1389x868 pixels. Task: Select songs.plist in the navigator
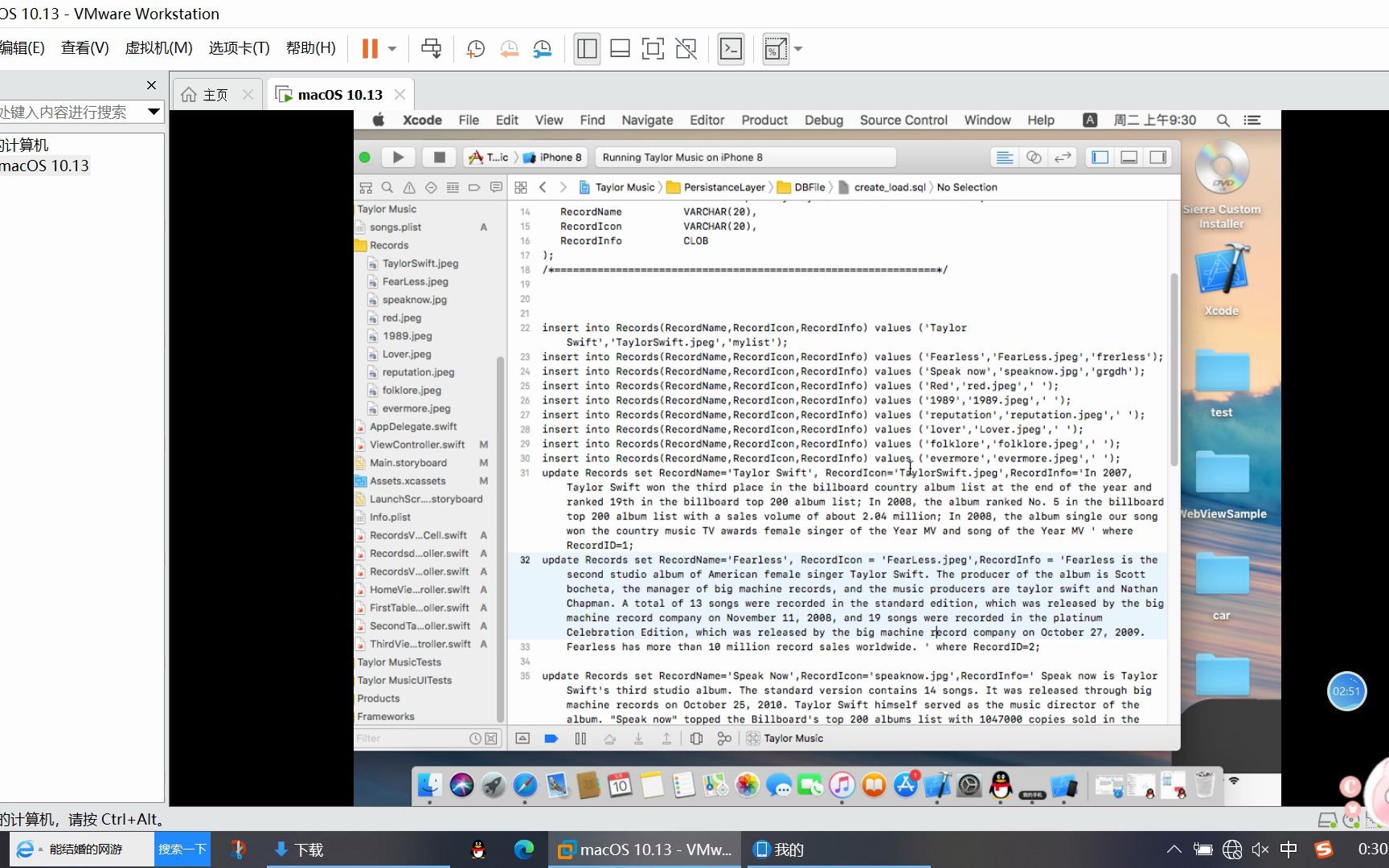(x=395, y=227)
